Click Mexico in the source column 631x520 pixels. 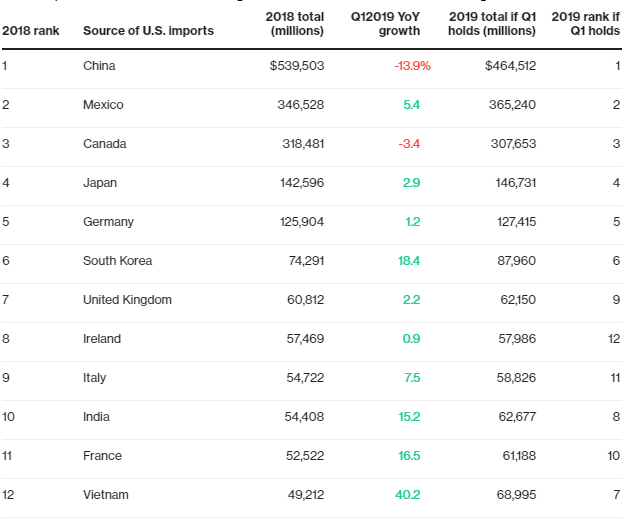pos(104,105)
